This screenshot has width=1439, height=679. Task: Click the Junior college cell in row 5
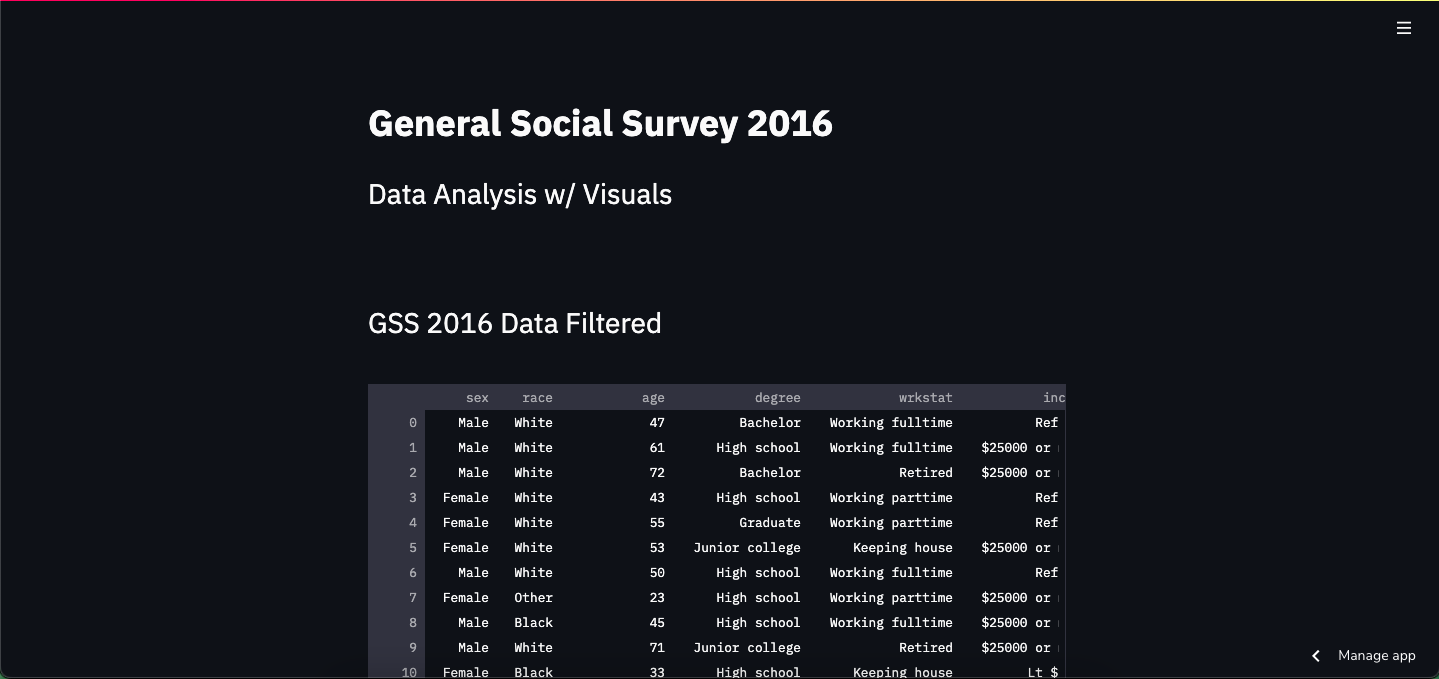click(747, 547)
